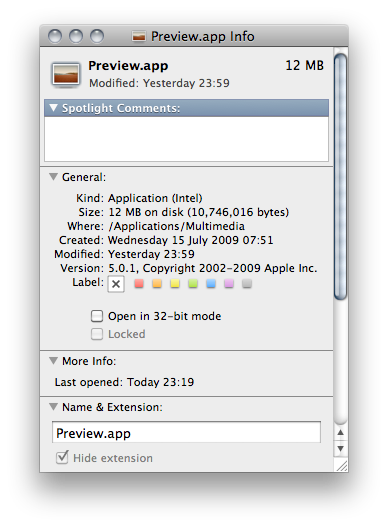Zoom the Info window

tap(97, 36)
